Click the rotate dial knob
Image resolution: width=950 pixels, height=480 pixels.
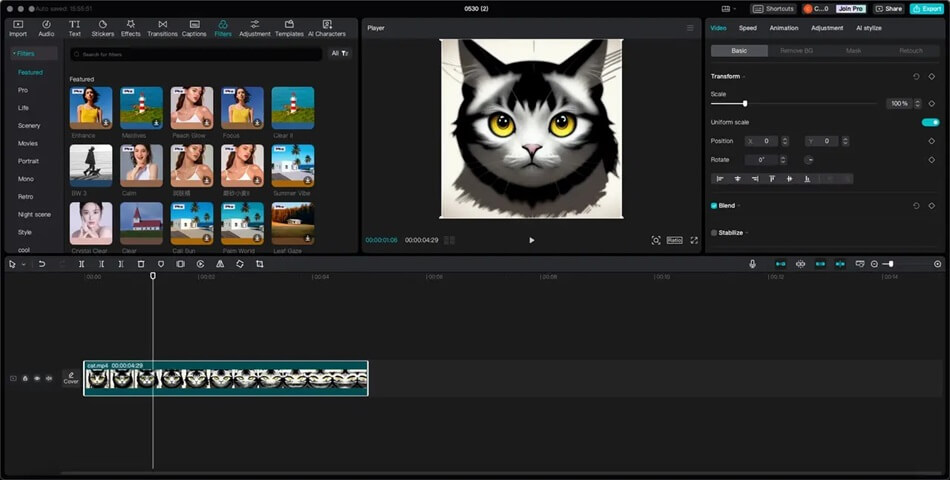809,160
